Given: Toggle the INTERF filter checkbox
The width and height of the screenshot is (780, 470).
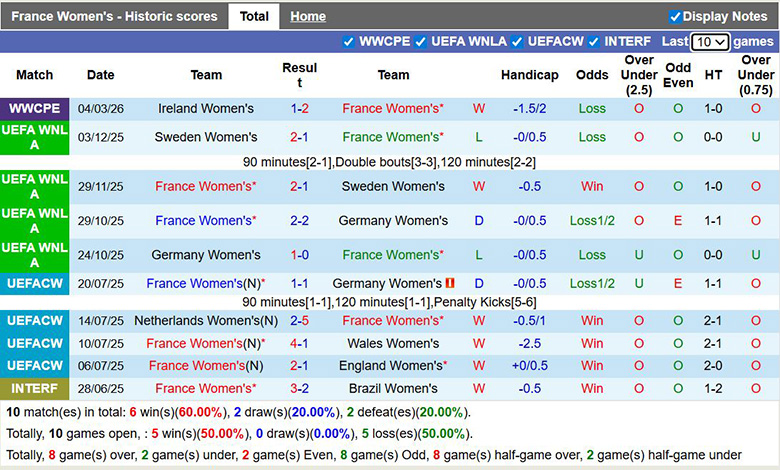Looking at the screenshot, I should click(x=593, y=42).
